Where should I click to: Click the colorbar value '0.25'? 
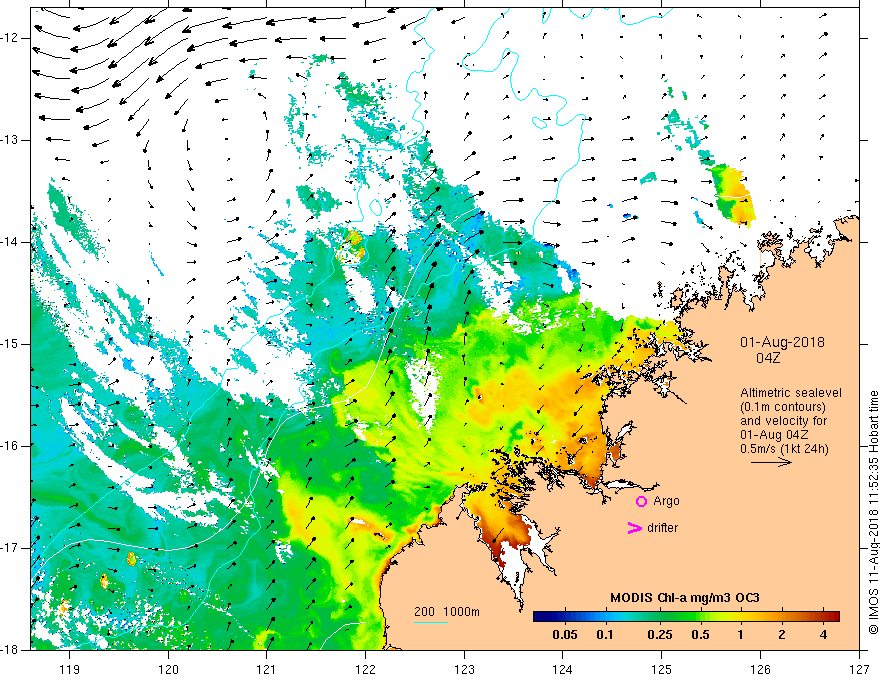pyautogui.click(x=660, y=635)
